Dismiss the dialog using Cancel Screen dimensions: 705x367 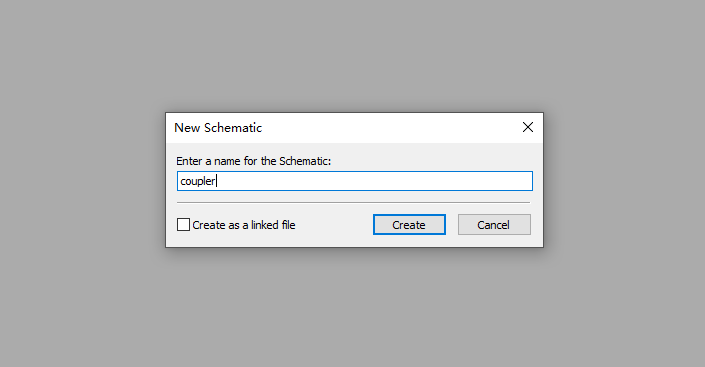[x=494, y=224]
